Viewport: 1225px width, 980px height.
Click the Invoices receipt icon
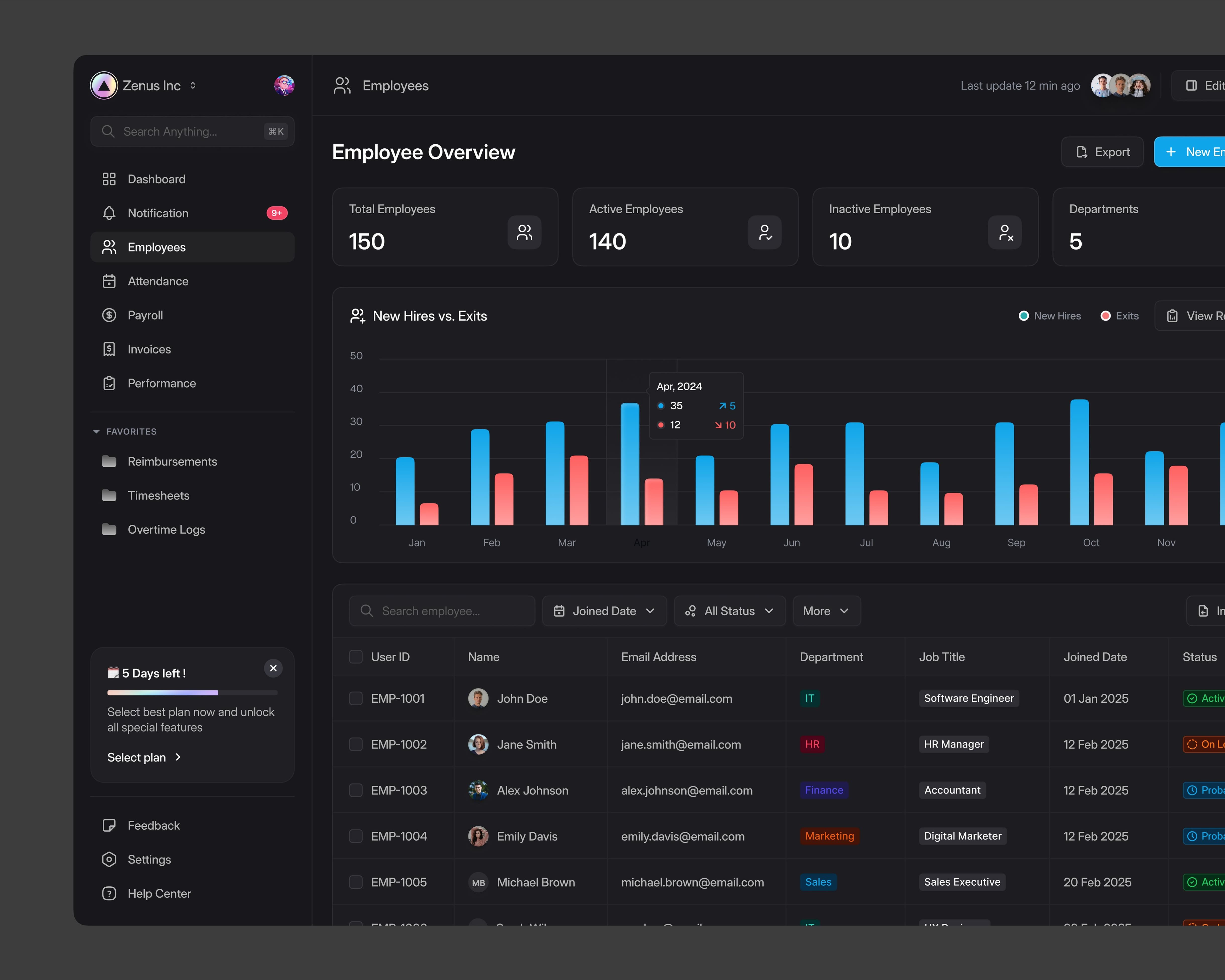[109, 350]
